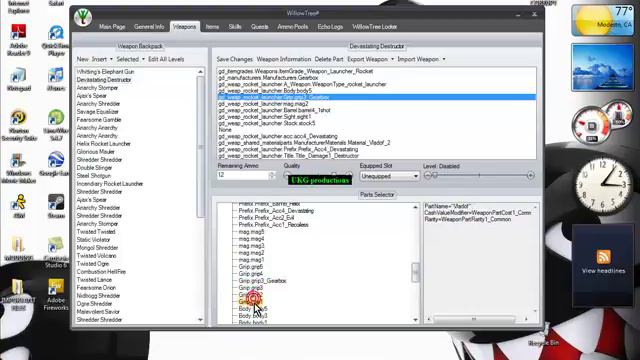Switch to the Items tab
This screenshot has height=360, width=640.
[212, 27]
